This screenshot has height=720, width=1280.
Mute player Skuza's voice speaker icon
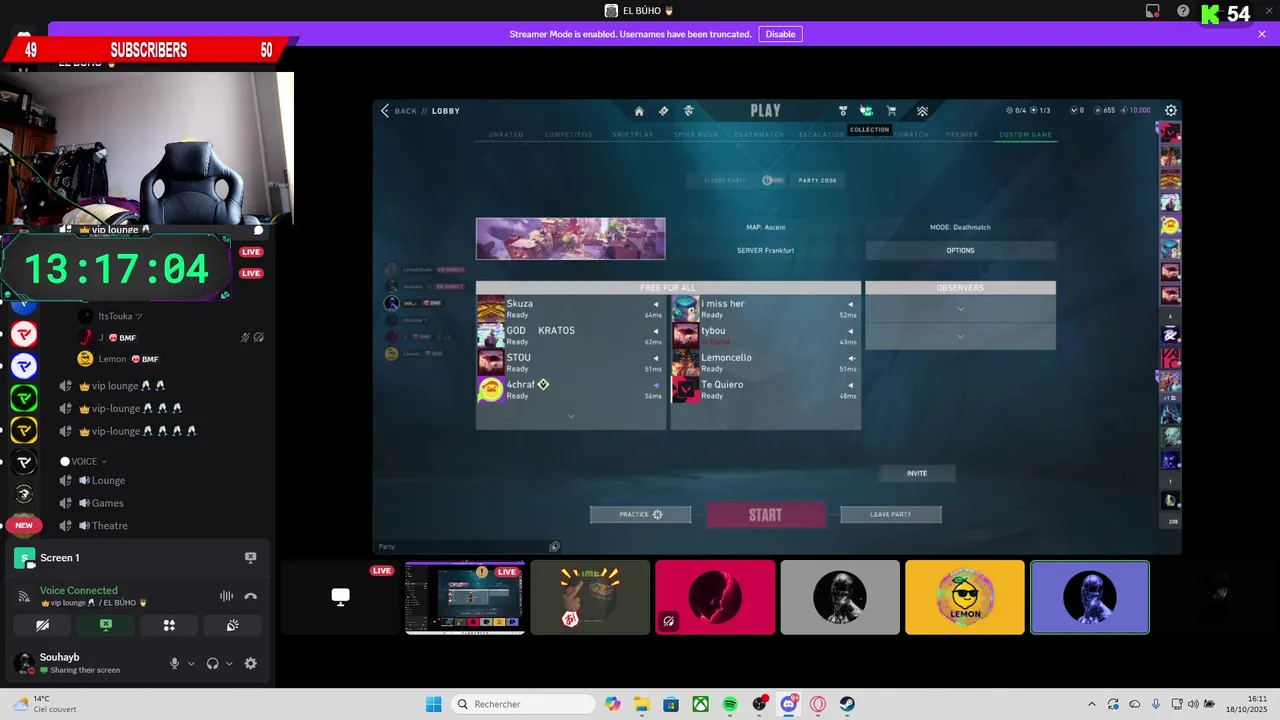coord(656,304)
